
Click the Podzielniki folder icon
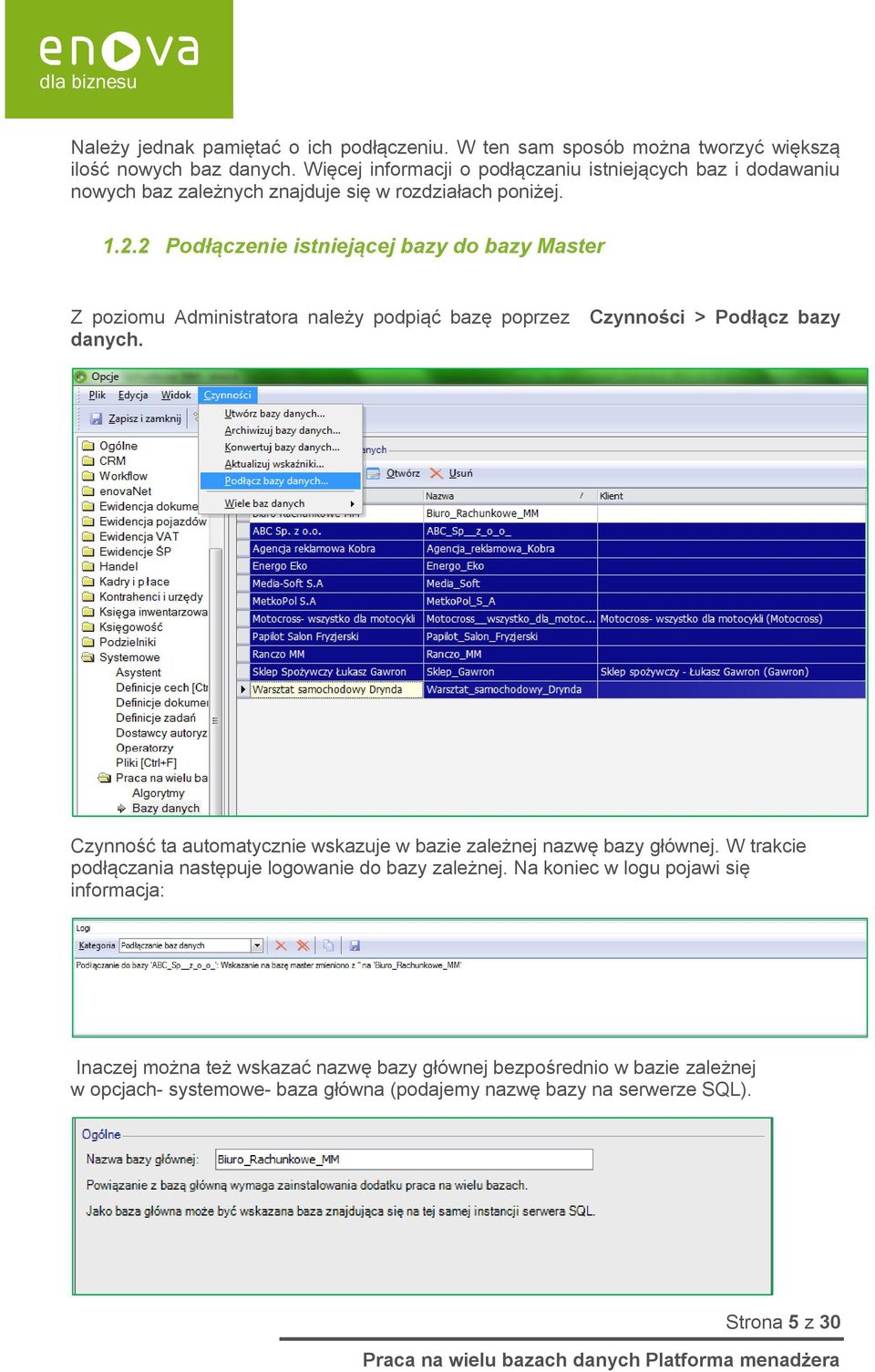tap(88, 642)
